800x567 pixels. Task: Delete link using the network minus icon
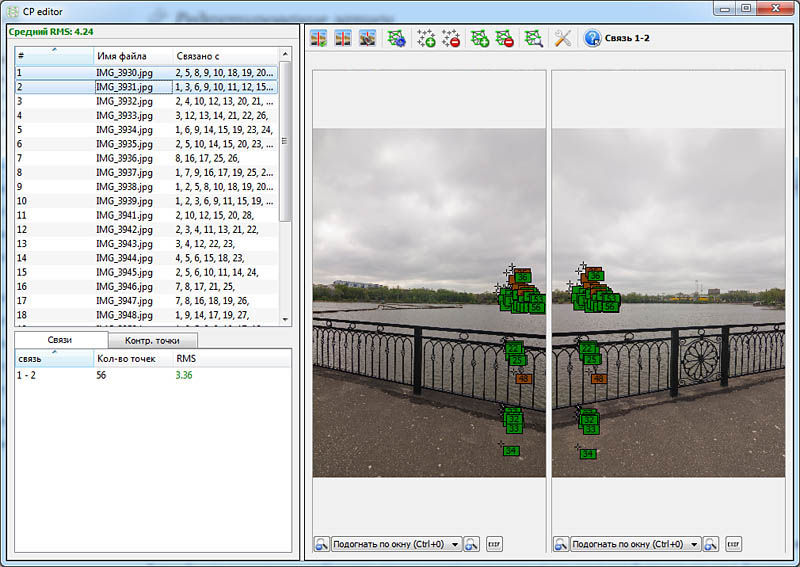click(x=505, y=38)
